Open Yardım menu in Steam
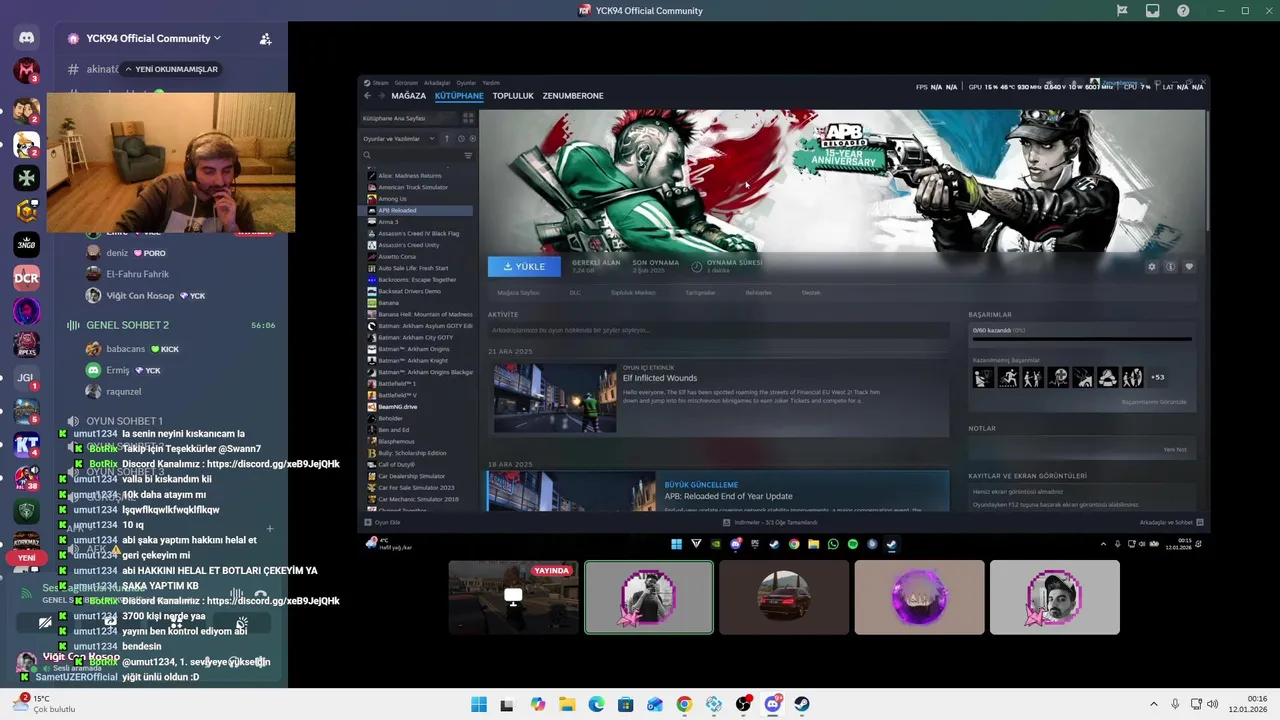Viewport: 1280px width, 720px height. pyautogui.click(x=491, y=83)
